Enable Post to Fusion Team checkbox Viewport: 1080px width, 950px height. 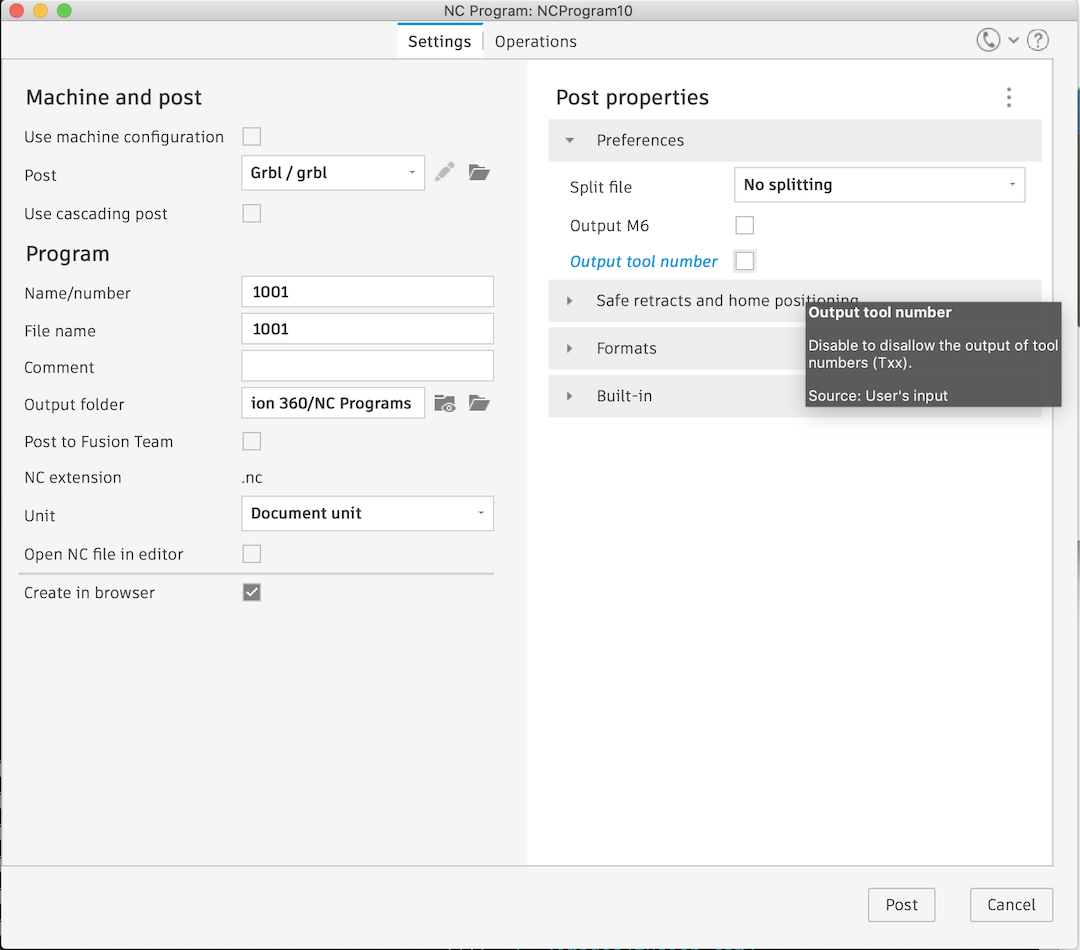point(251,441)
